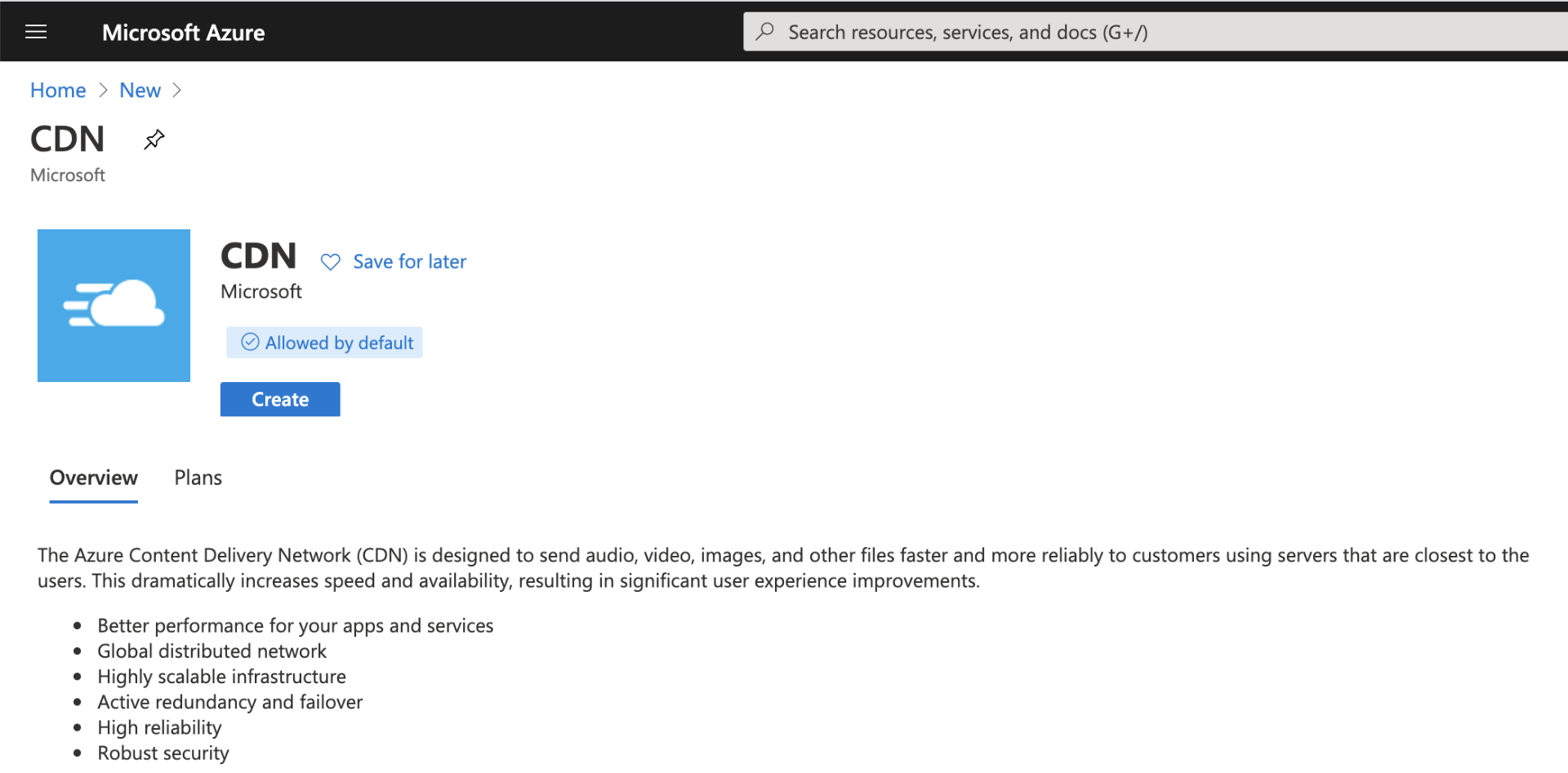1568x773 pixels.
Task: Click the 'Global distributed network' bullet
Action: pos(212,651)
